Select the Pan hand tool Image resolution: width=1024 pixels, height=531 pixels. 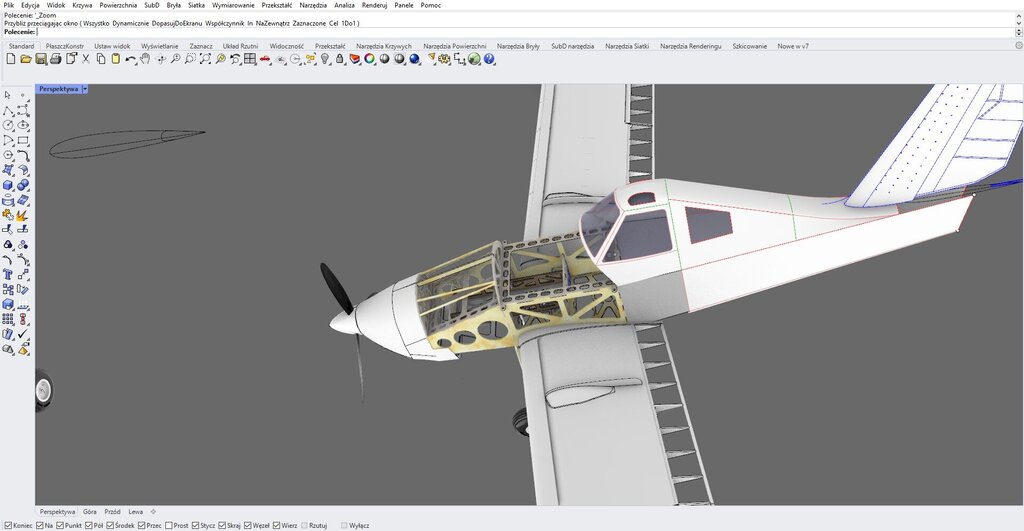(x=145, y=59)
